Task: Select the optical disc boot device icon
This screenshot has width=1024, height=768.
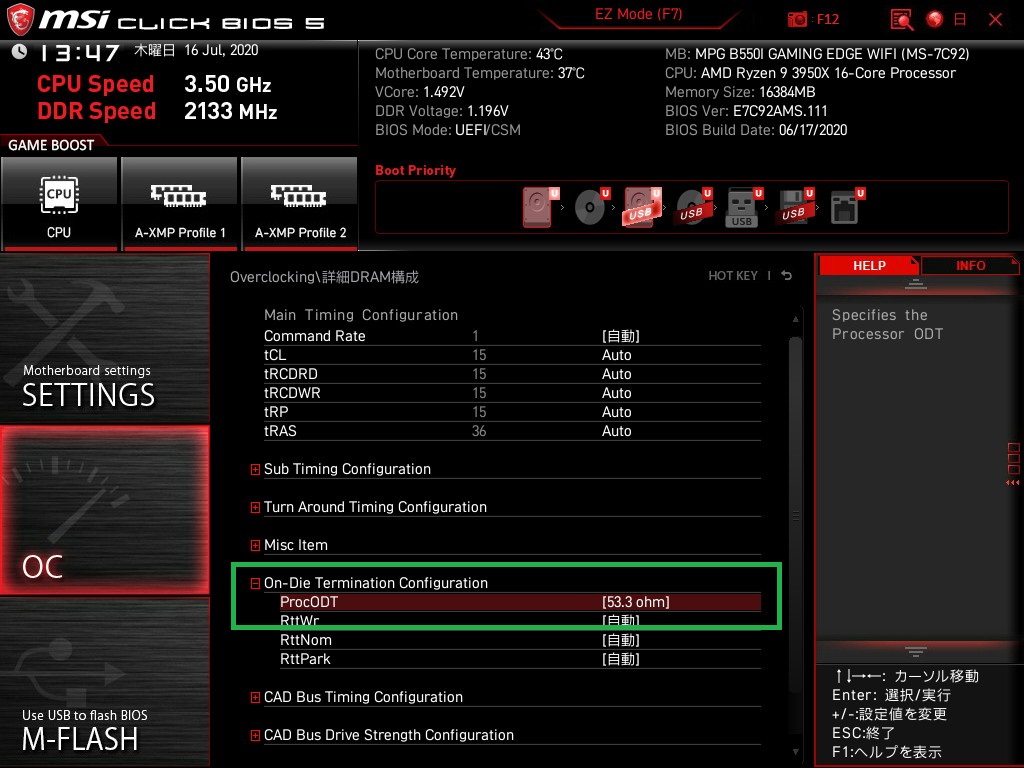Action: tap(591, 207)
